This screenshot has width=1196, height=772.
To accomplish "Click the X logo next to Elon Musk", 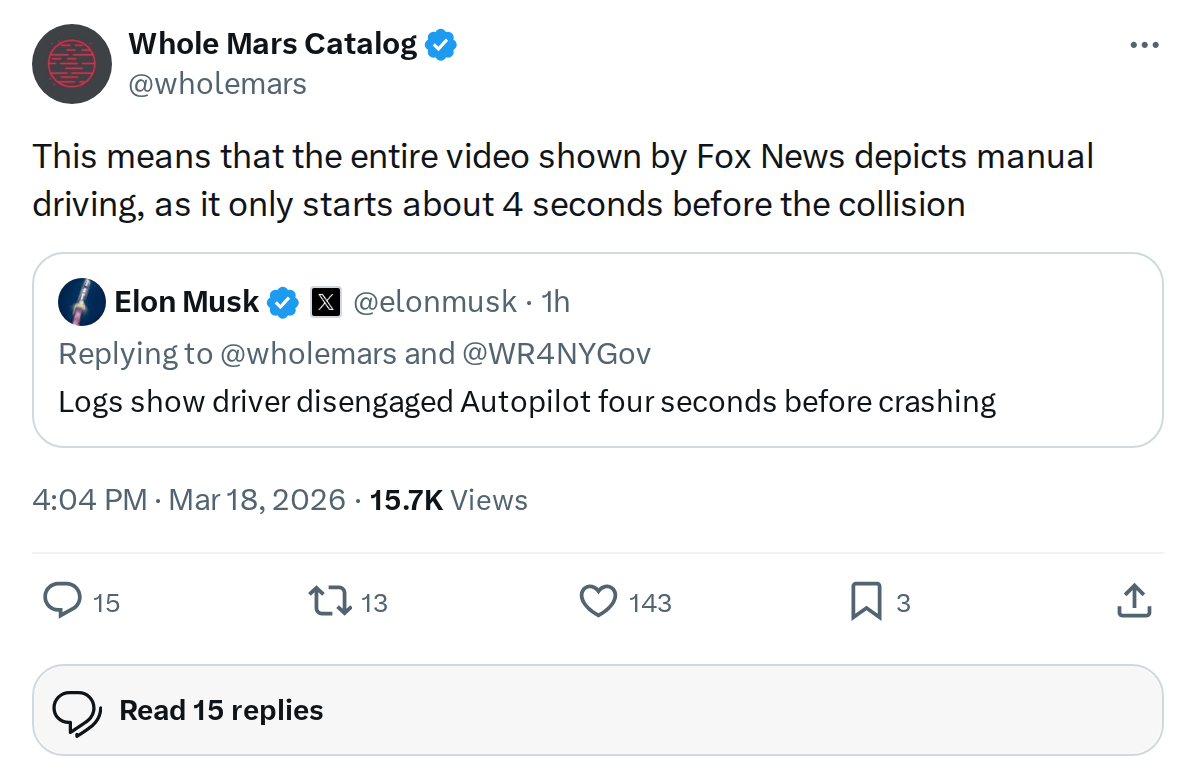I will tap(325, 301).
